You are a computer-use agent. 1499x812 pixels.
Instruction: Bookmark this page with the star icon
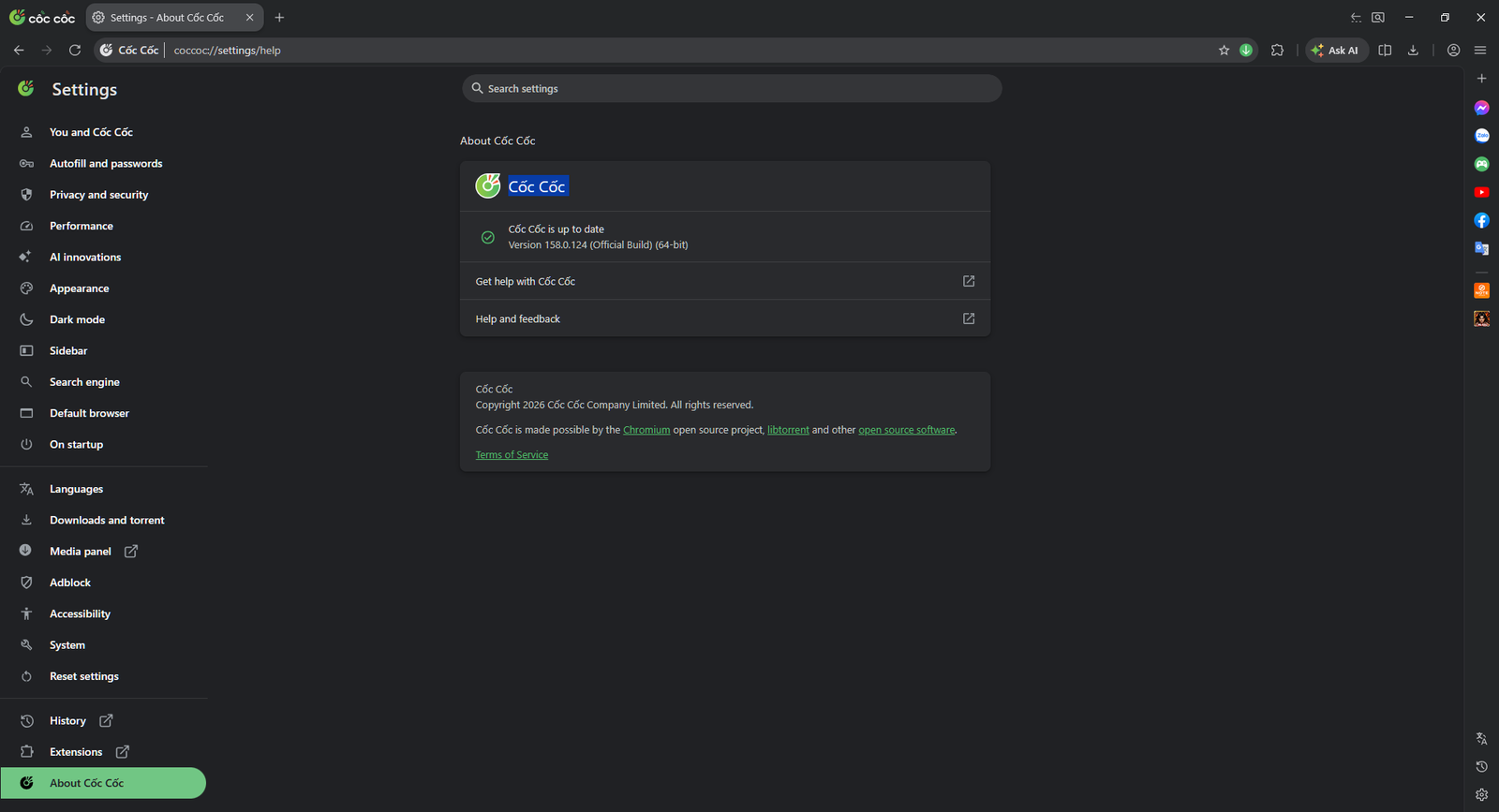pyautogui.click(x=1224, y=51)
